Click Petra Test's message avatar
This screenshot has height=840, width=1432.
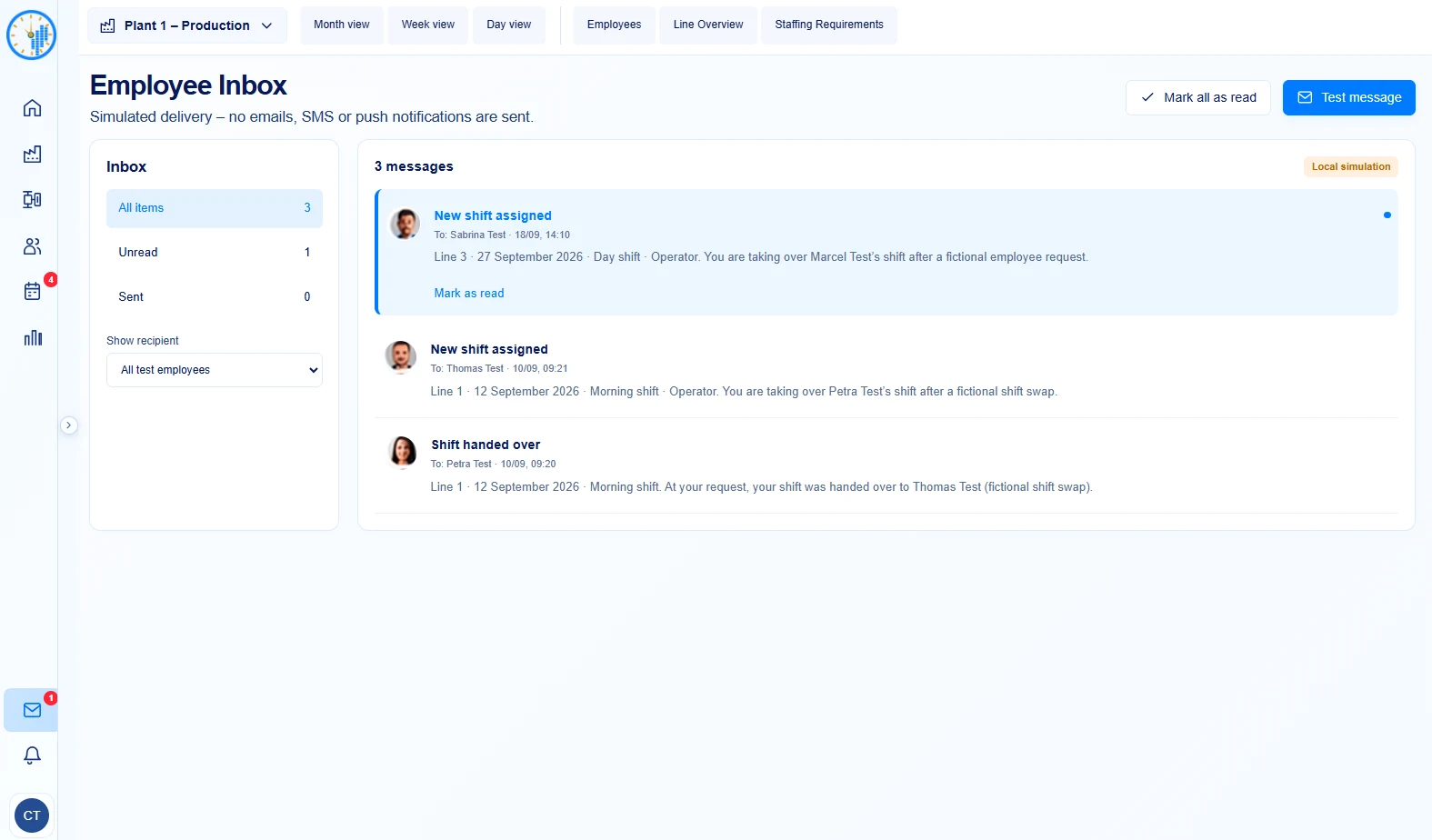(402, 451)
